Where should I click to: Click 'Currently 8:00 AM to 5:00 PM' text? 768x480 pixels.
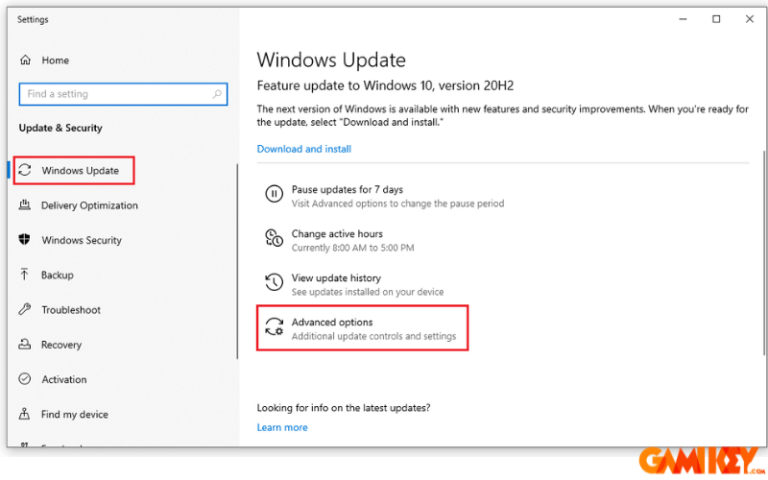[x=353, y=248]
